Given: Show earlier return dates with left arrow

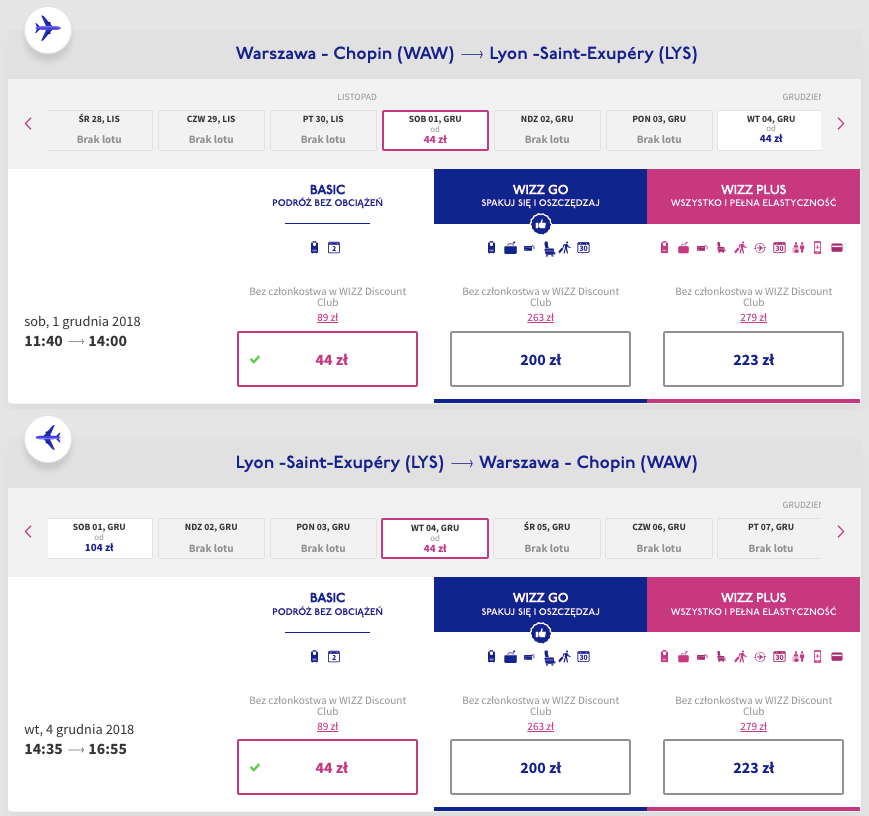Looking at the screenshot, I should click(x=28, y=532).
